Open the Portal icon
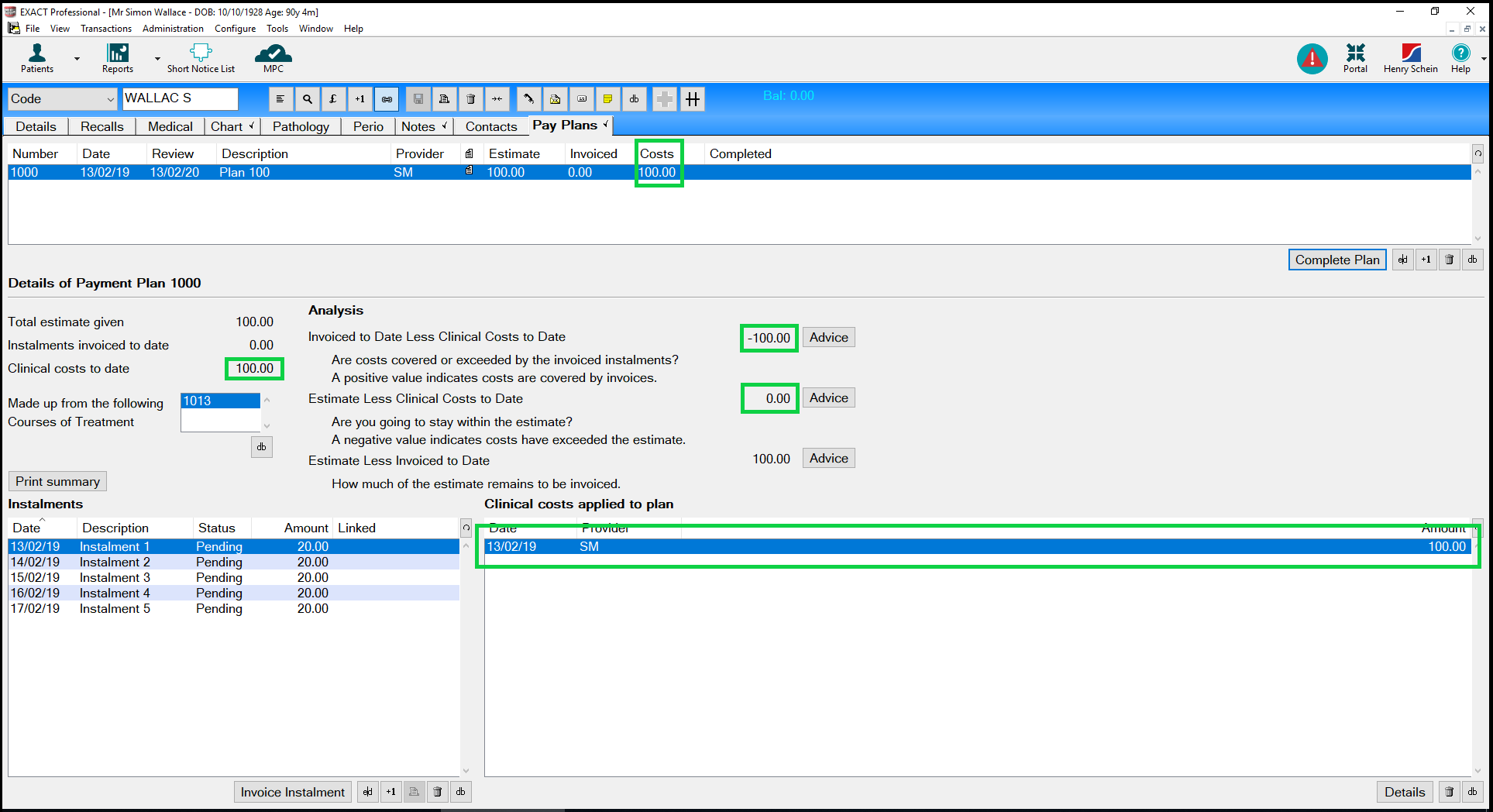This screenshot has height=812, width=1493. pos(1355,58)
